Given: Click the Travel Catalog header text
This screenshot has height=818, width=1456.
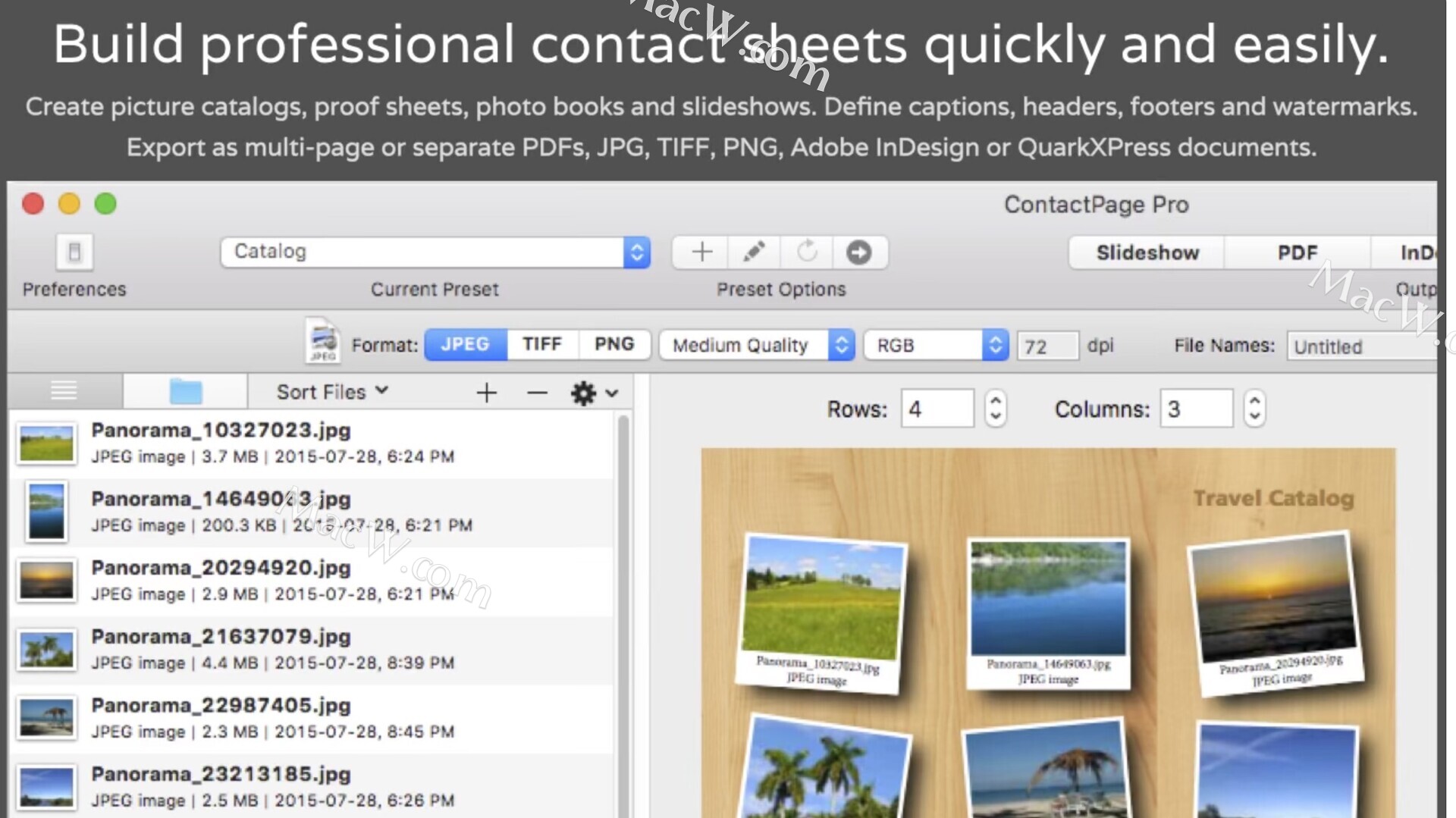Looking at the screenshot, I should (1273, 498).
